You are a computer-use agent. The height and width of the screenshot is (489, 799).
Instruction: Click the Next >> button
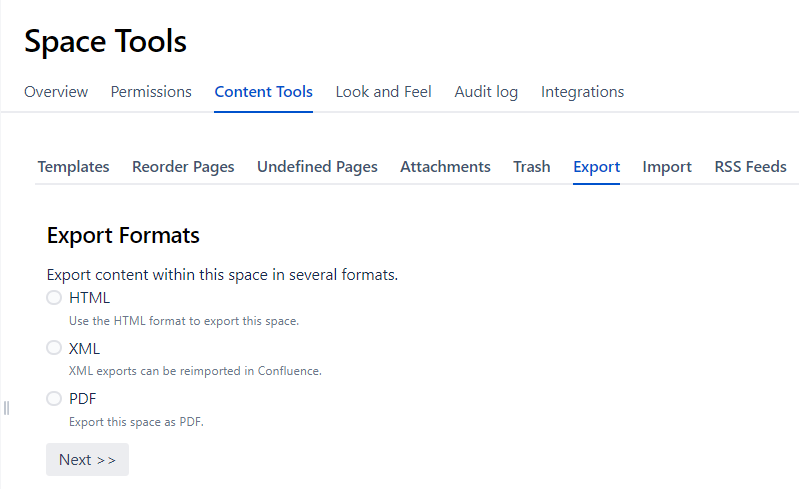click(87, 459)
